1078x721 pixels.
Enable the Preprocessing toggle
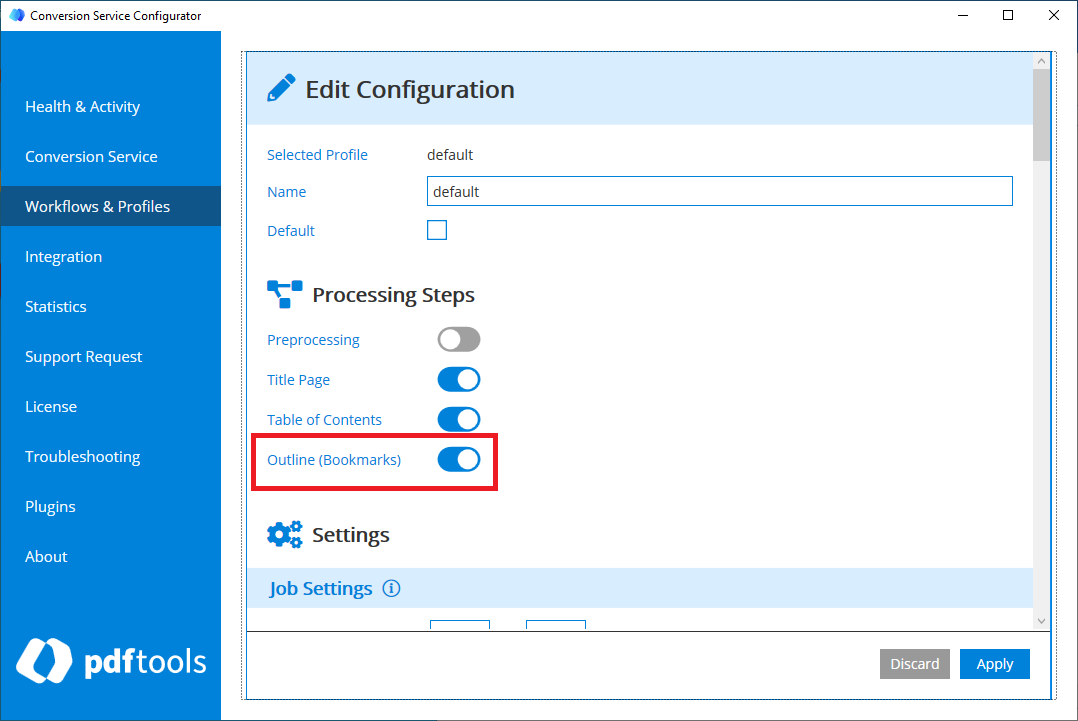point(459,340)
